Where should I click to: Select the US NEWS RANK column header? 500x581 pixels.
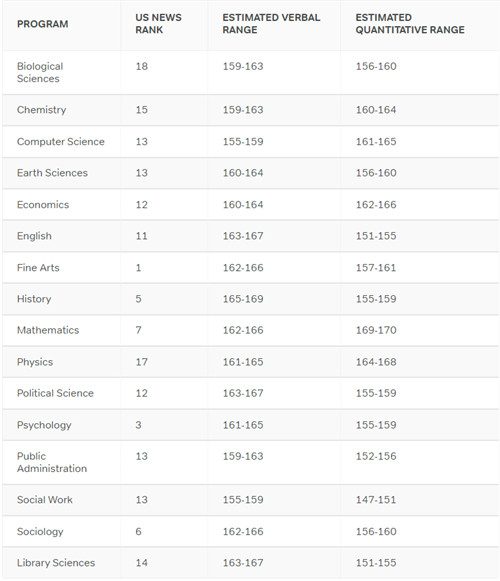[x=158, y=23]
